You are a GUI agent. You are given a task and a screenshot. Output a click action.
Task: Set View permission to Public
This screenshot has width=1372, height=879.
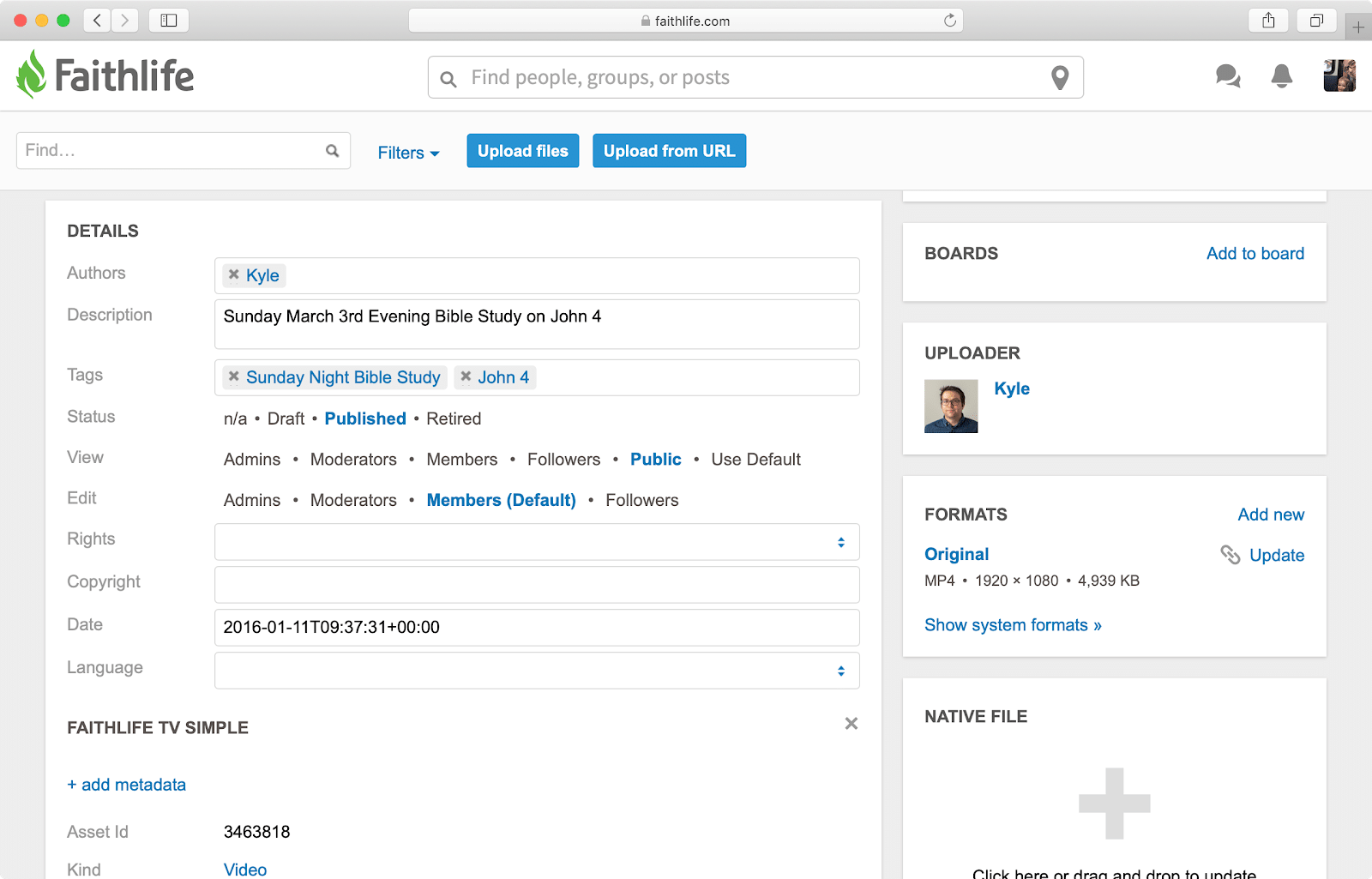656,460
